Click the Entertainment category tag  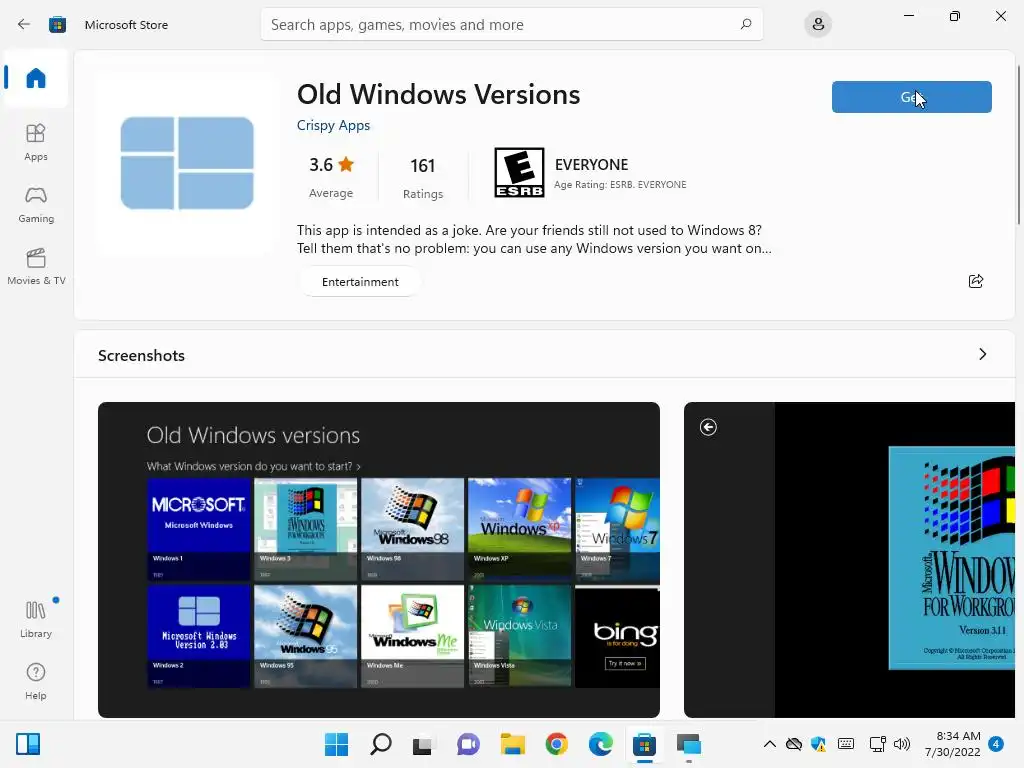click(360, 281)
